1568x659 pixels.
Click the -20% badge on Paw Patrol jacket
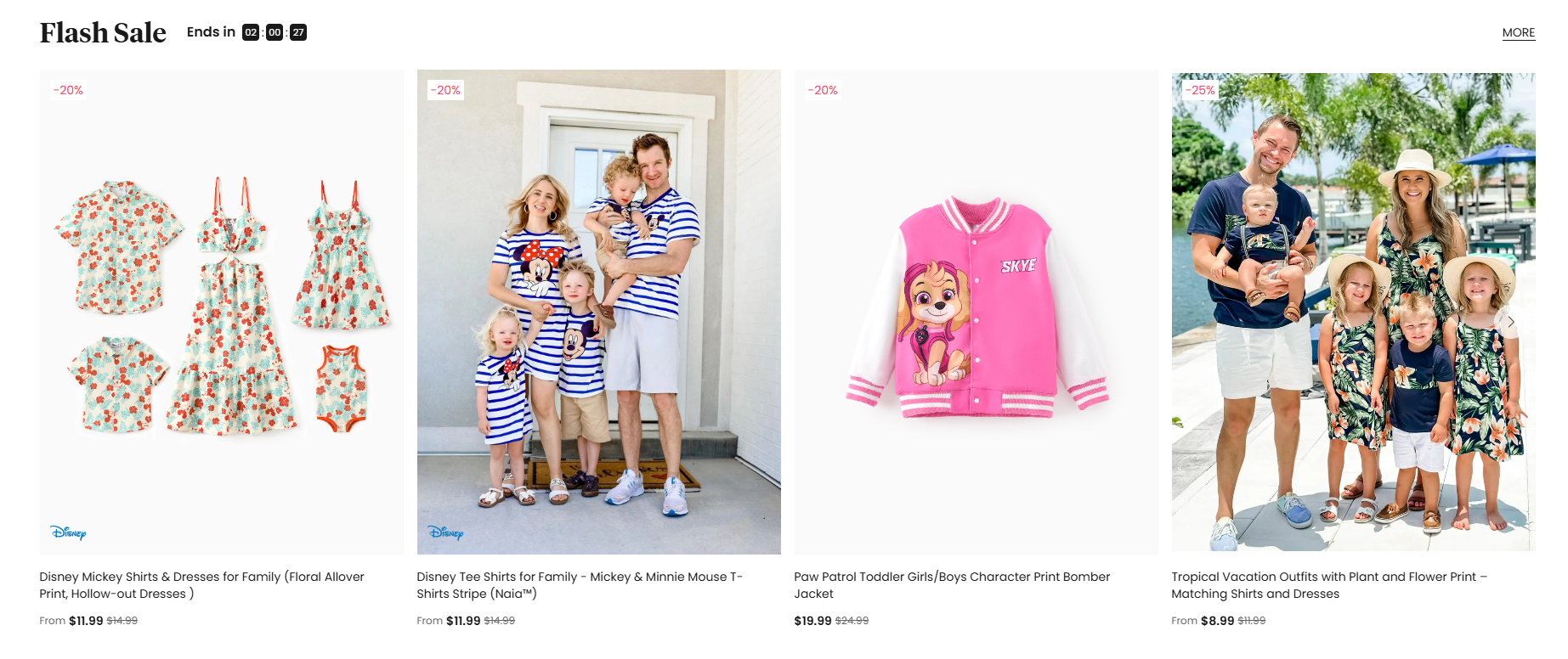823,90
